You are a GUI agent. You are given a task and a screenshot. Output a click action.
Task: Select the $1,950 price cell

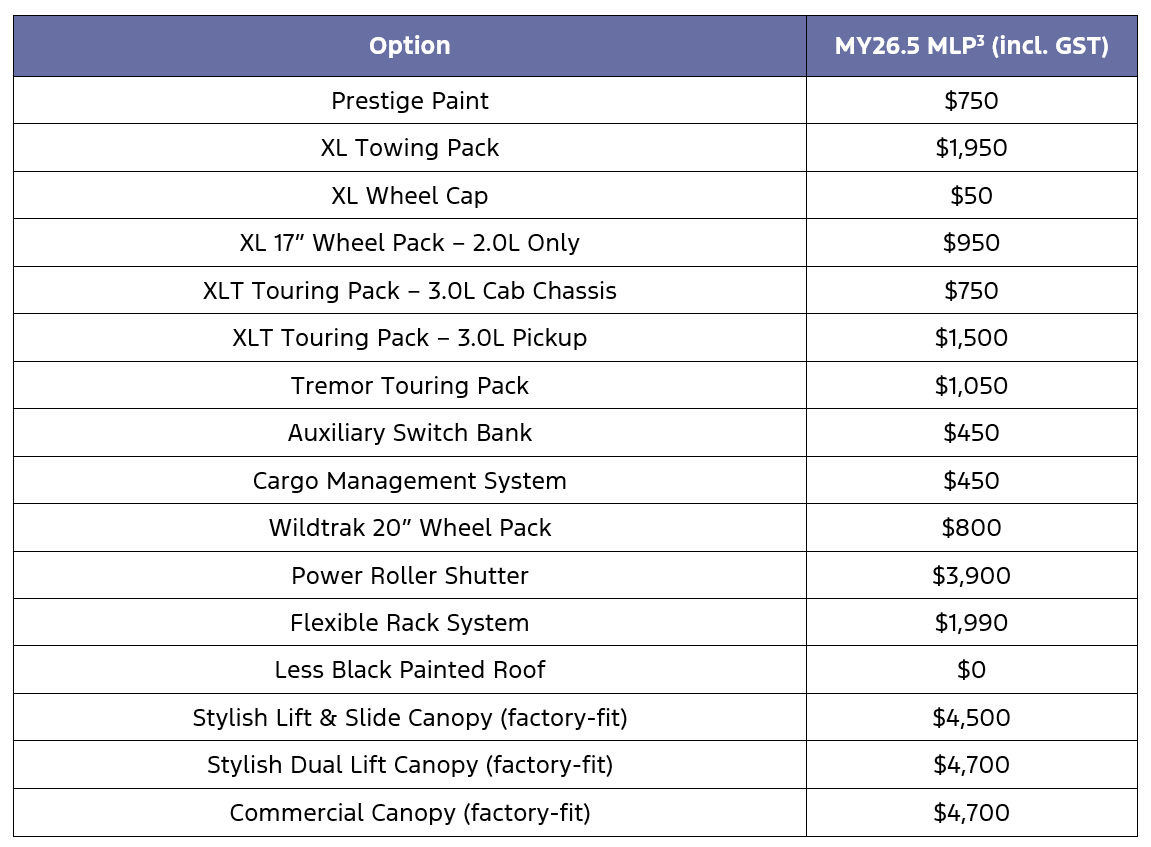tap(971, 148)
